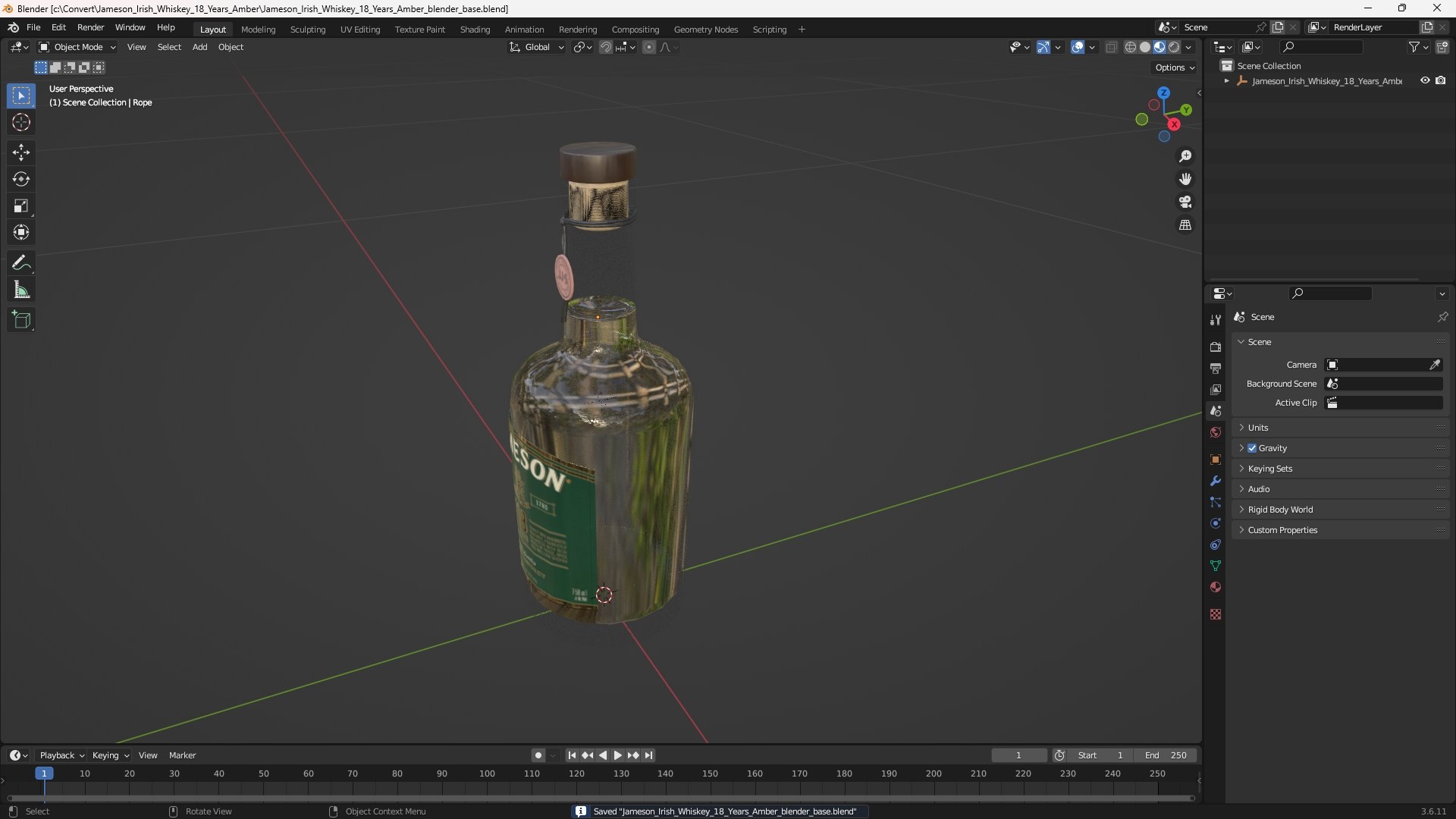
Task: Toggle X-ray display button
Action: 1111,47
